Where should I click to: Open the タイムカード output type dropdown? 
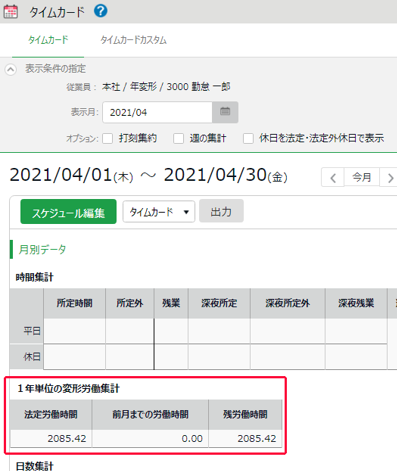[159, 212]
